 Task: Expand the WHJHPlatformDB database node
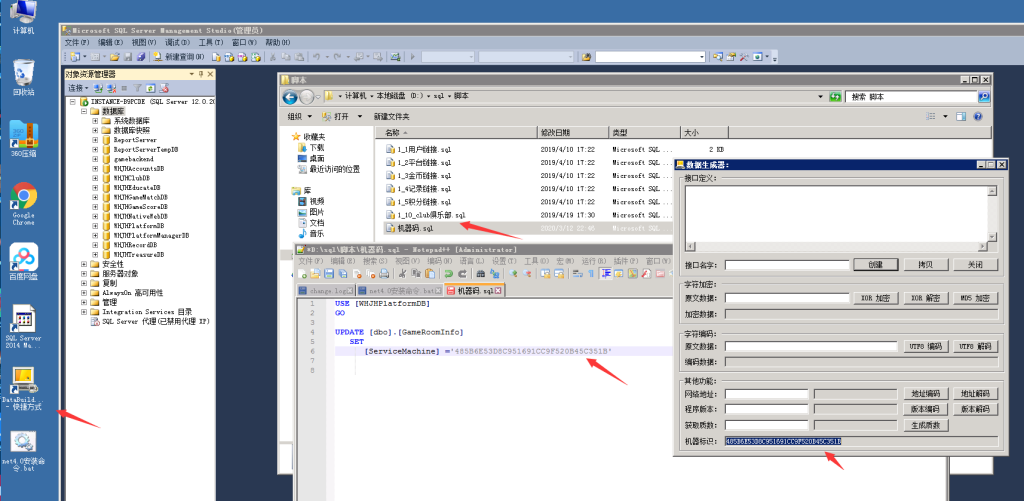(95, 226)
